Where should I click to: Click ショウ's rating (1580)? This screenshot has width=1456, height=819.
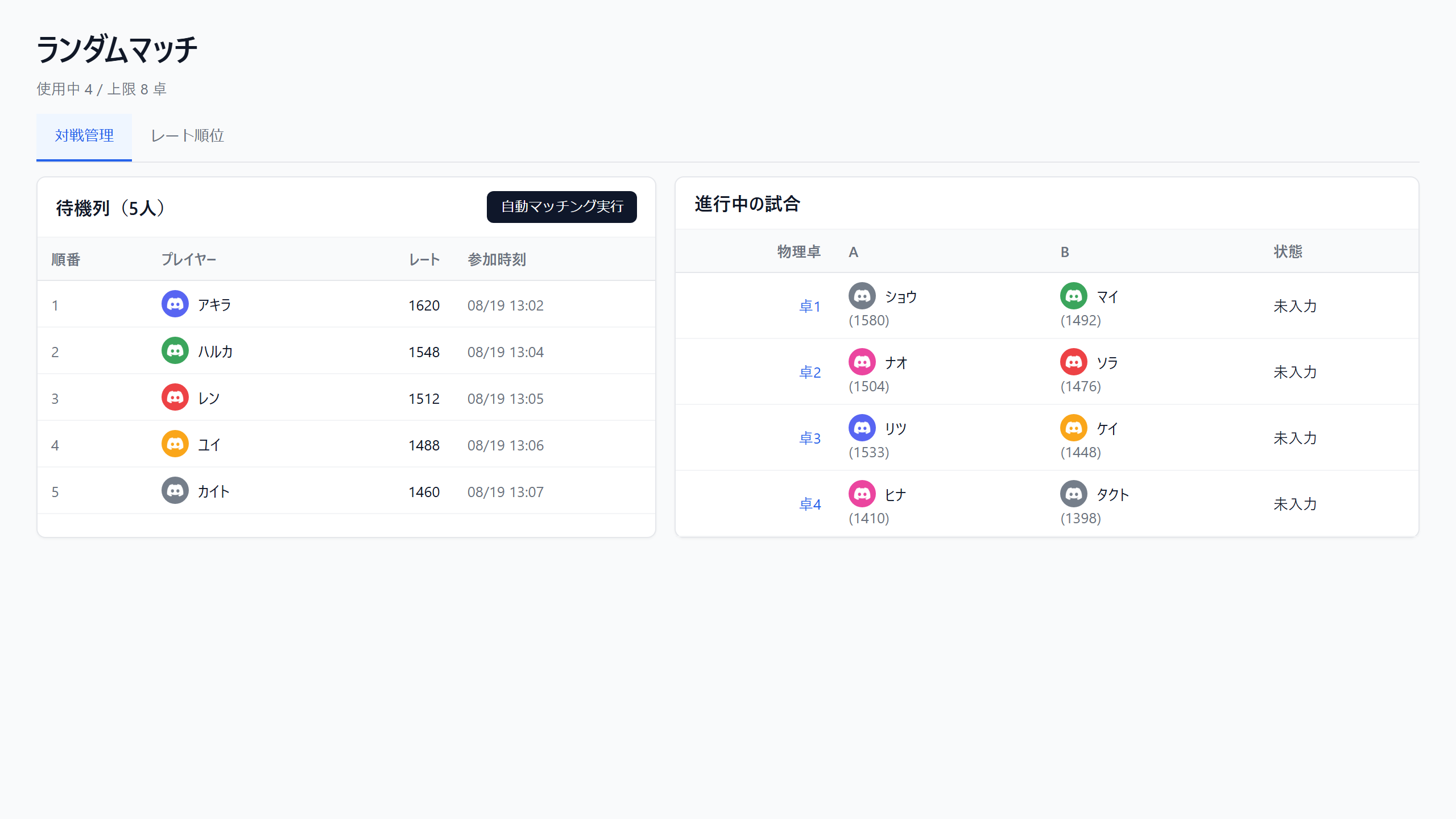pos(869,320)
